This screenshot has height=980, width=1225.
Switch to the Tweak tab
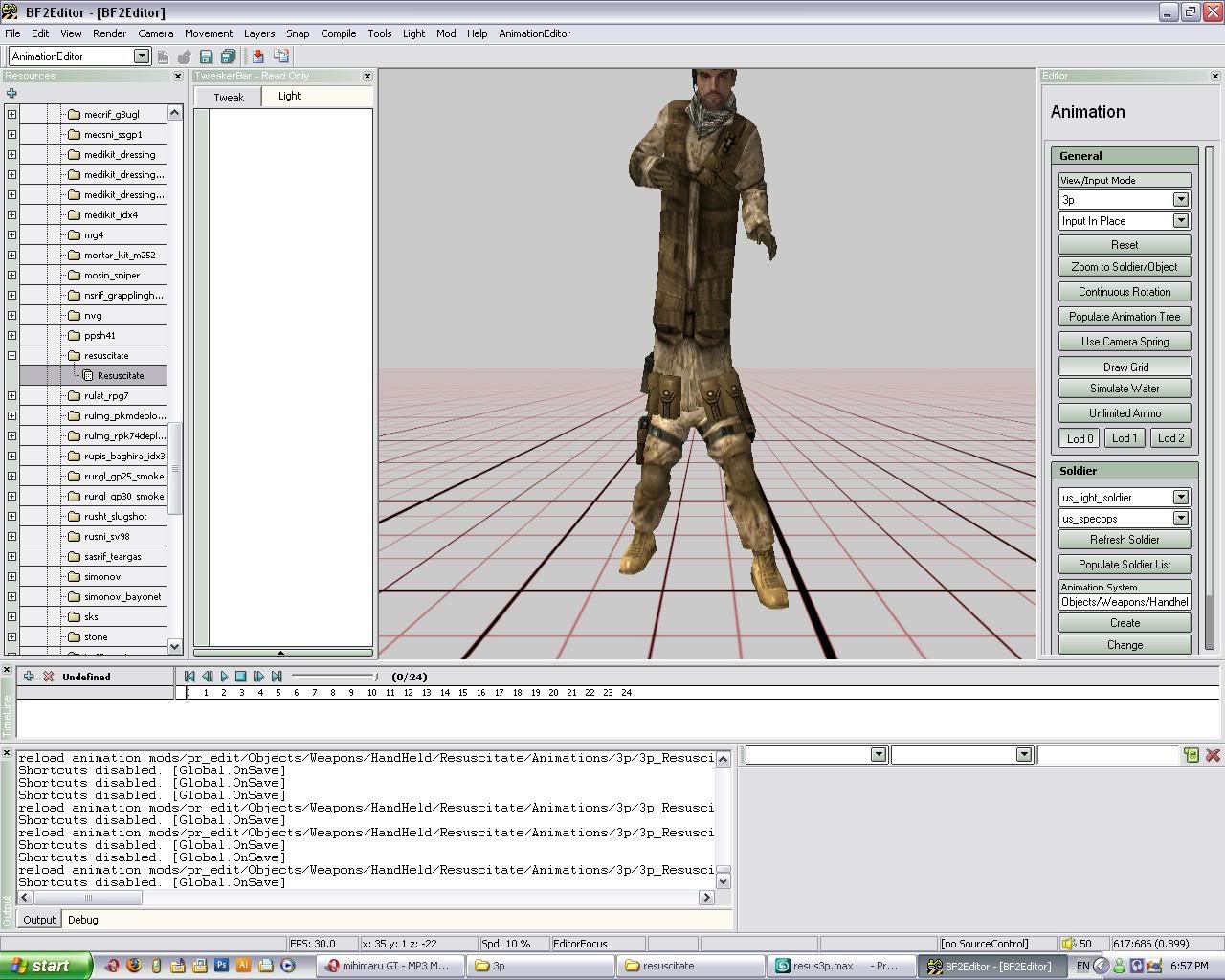pos(228,98)
